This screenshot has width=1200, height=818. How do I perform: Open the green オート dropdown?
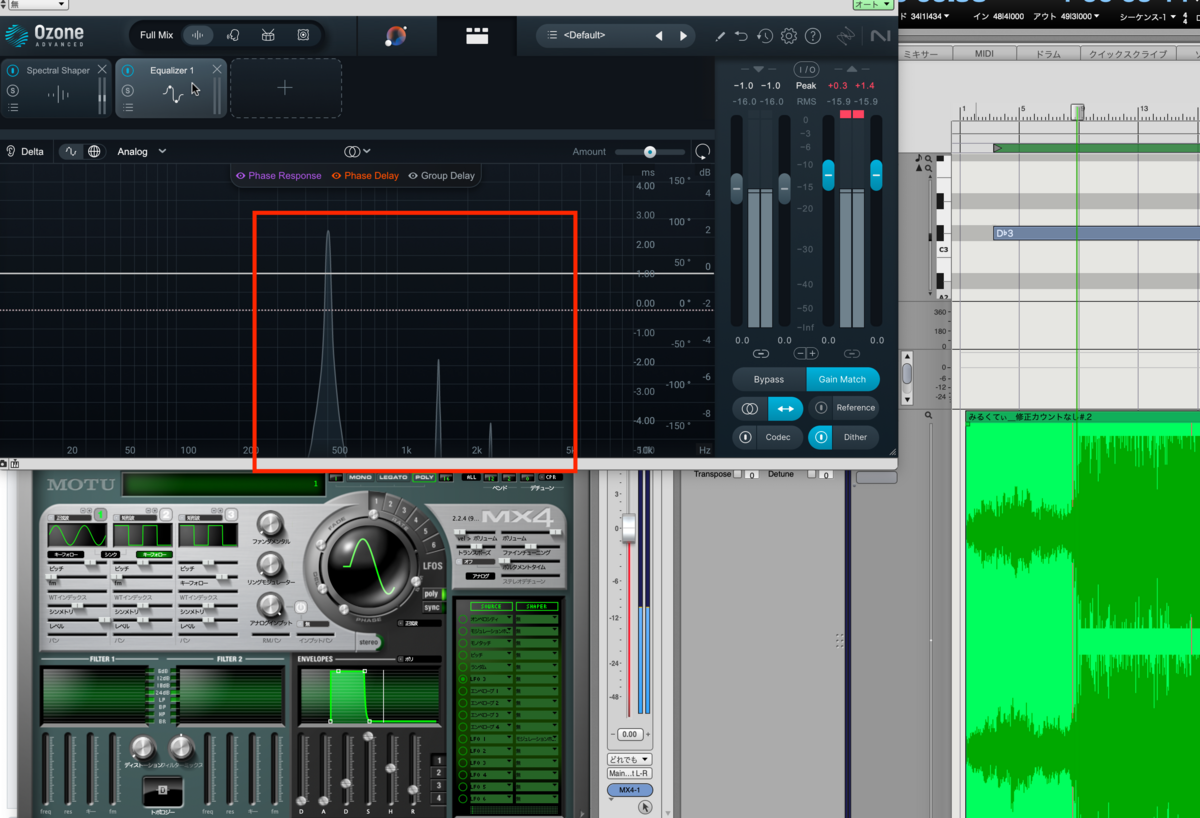pos(871,5)
